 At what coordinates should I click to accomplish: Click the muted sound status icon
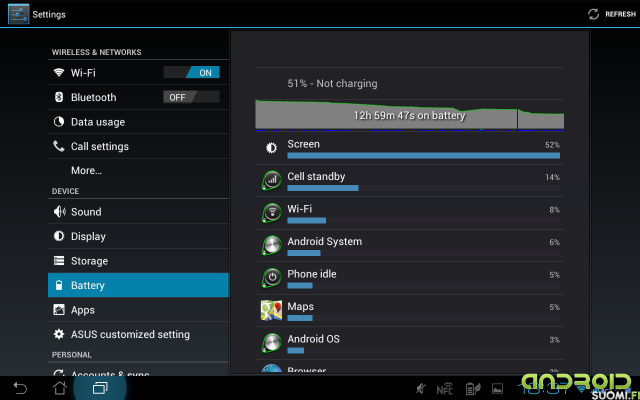pyautogui.click(x=420, y=389)
